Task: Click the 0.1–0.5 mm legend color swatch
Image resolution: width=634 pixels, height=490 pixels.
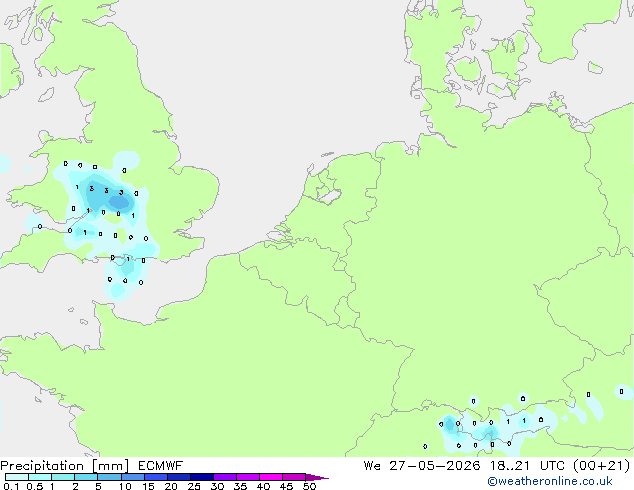Action: click(17, 477)
